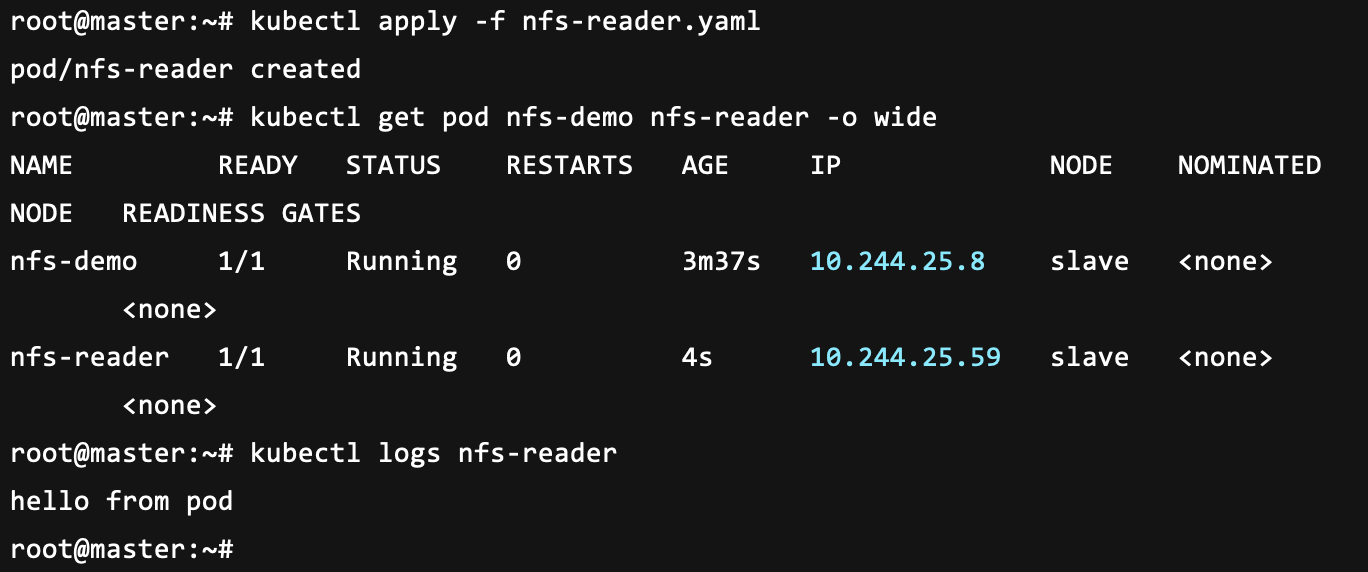Click the NOMINATED column header
The height and width of the screenshot is (572, 1368).
coord(1249,166)
